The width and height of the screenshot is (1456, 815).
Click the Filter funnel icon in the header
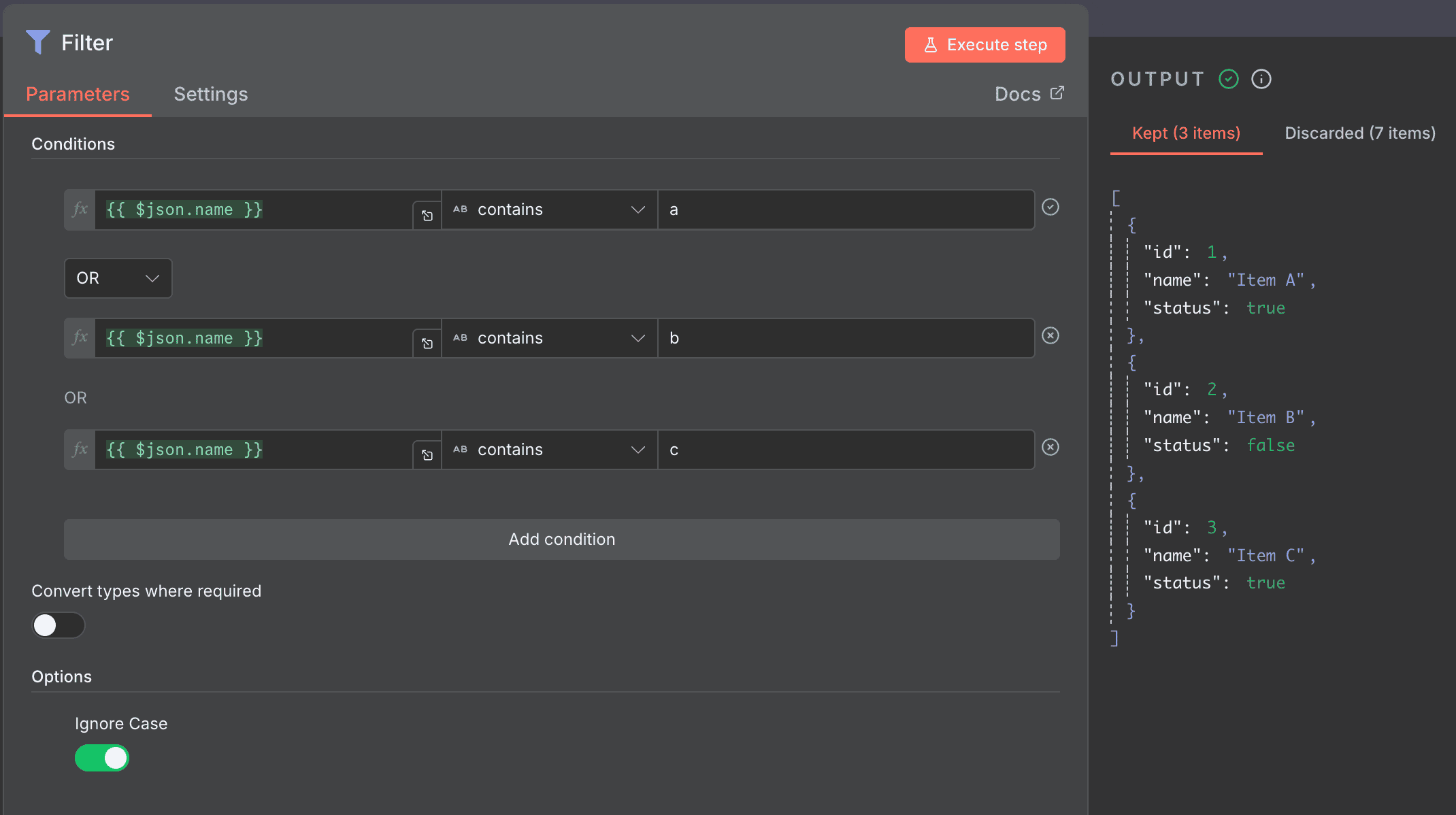[x=39, y=42]
